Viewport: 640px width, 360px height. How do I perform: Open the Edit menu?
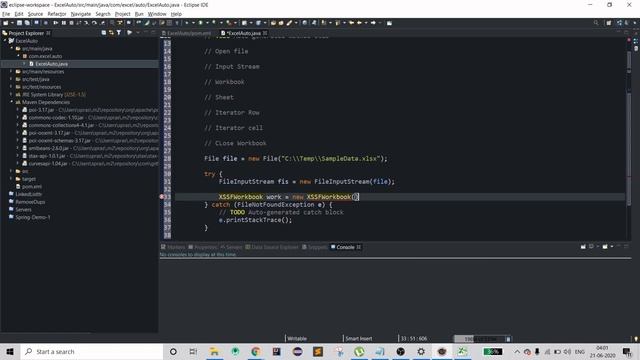[x=19, y=14]
